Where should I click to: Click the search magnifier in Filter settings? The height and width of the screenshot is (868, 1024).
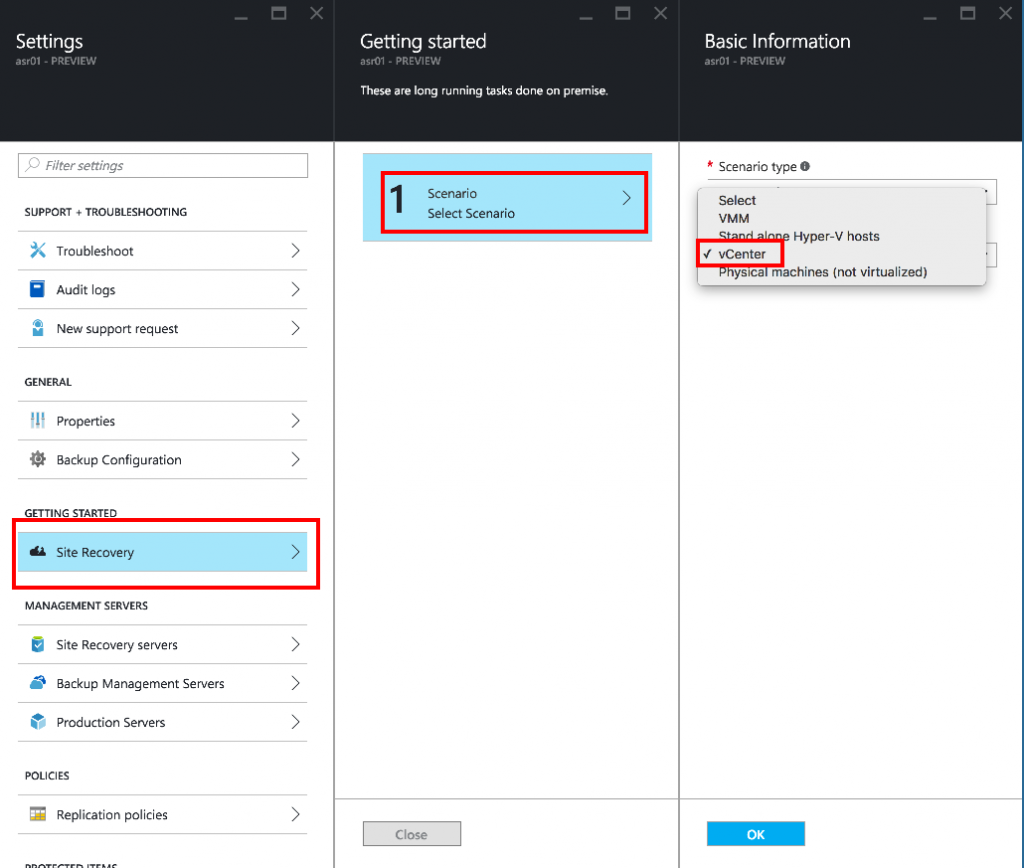click(x=33, y=165)
